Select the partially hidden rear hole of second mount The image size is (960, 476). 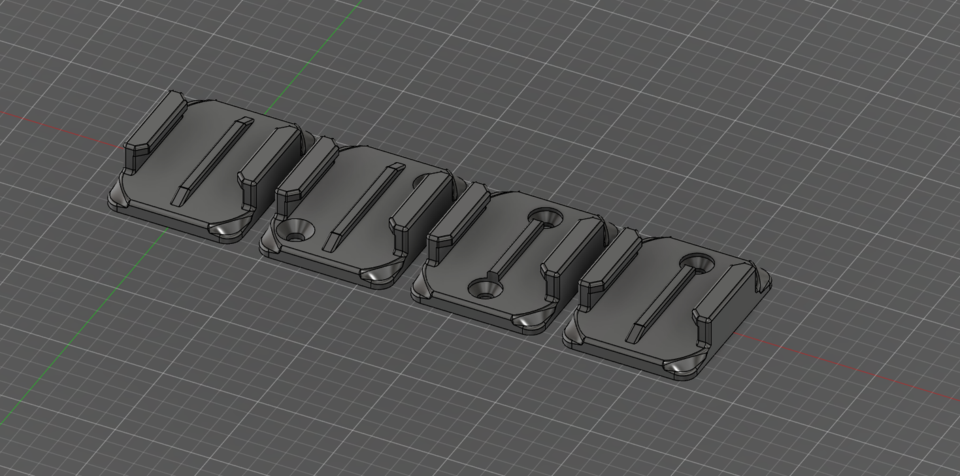(422, 180)
